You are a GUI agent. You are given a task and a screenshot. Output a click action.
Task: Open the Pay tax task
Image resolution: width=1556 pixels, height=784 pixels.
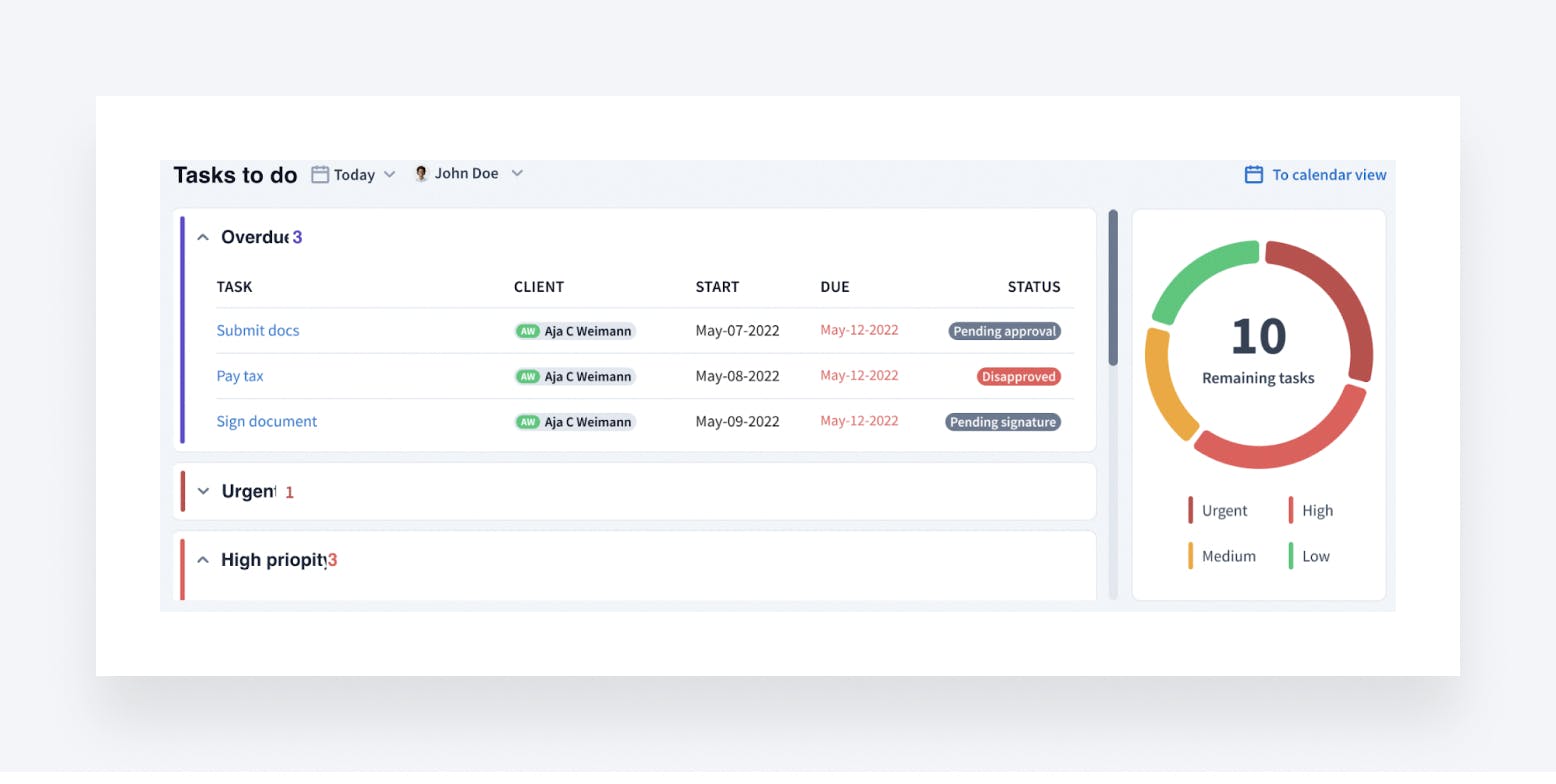point(240,377)
